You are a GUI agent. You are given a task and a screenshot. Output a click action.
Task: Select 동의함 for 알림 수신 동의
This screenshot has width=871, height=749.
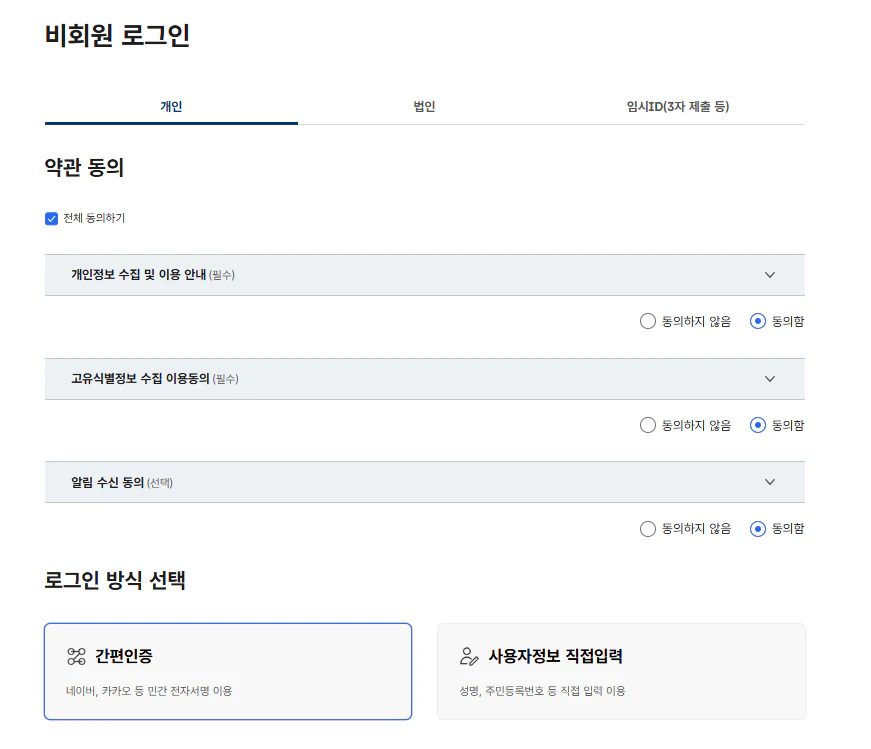click(x=758, y=528)
